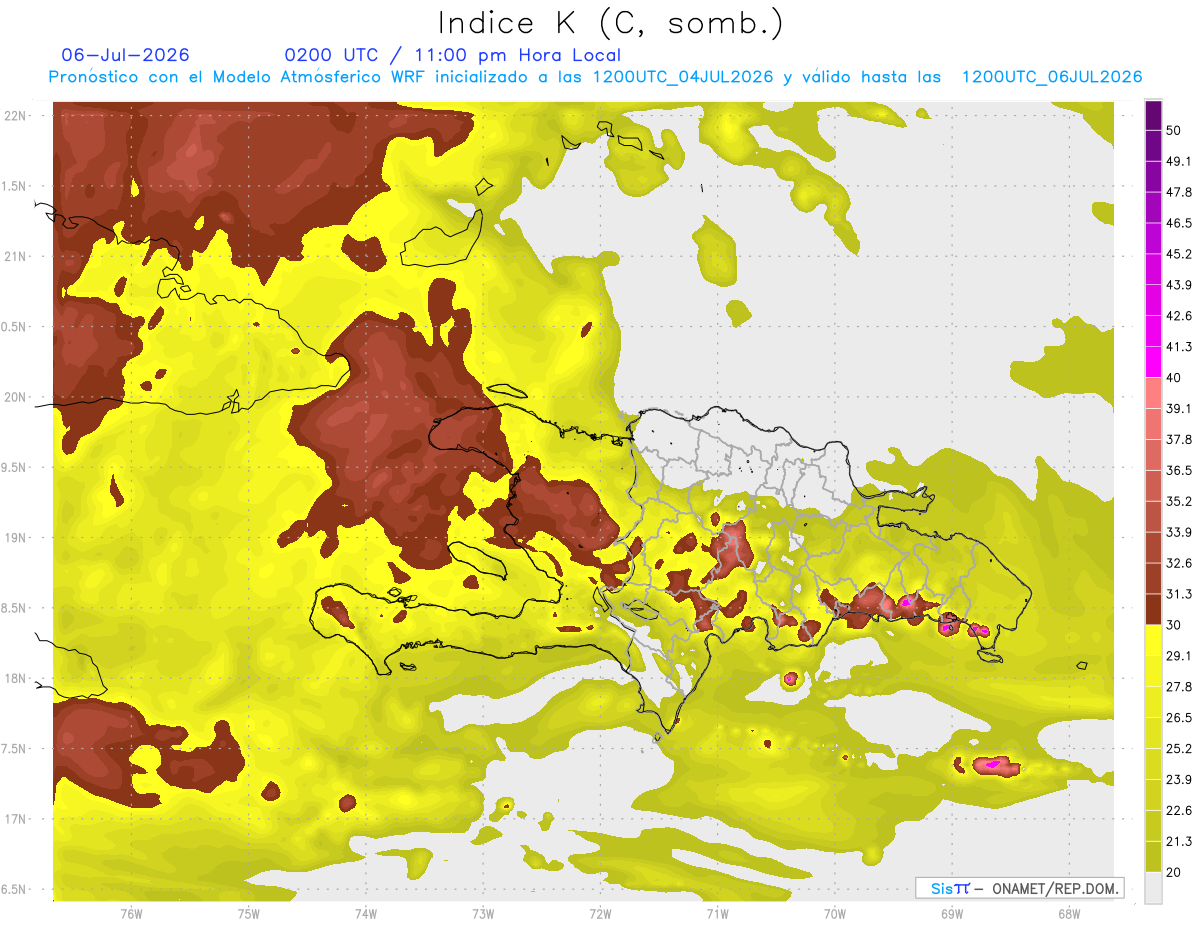This screenshot has width=1200, height=927.
Task: Click the '69W' longitude label
Action: click(x=951, y=914)
